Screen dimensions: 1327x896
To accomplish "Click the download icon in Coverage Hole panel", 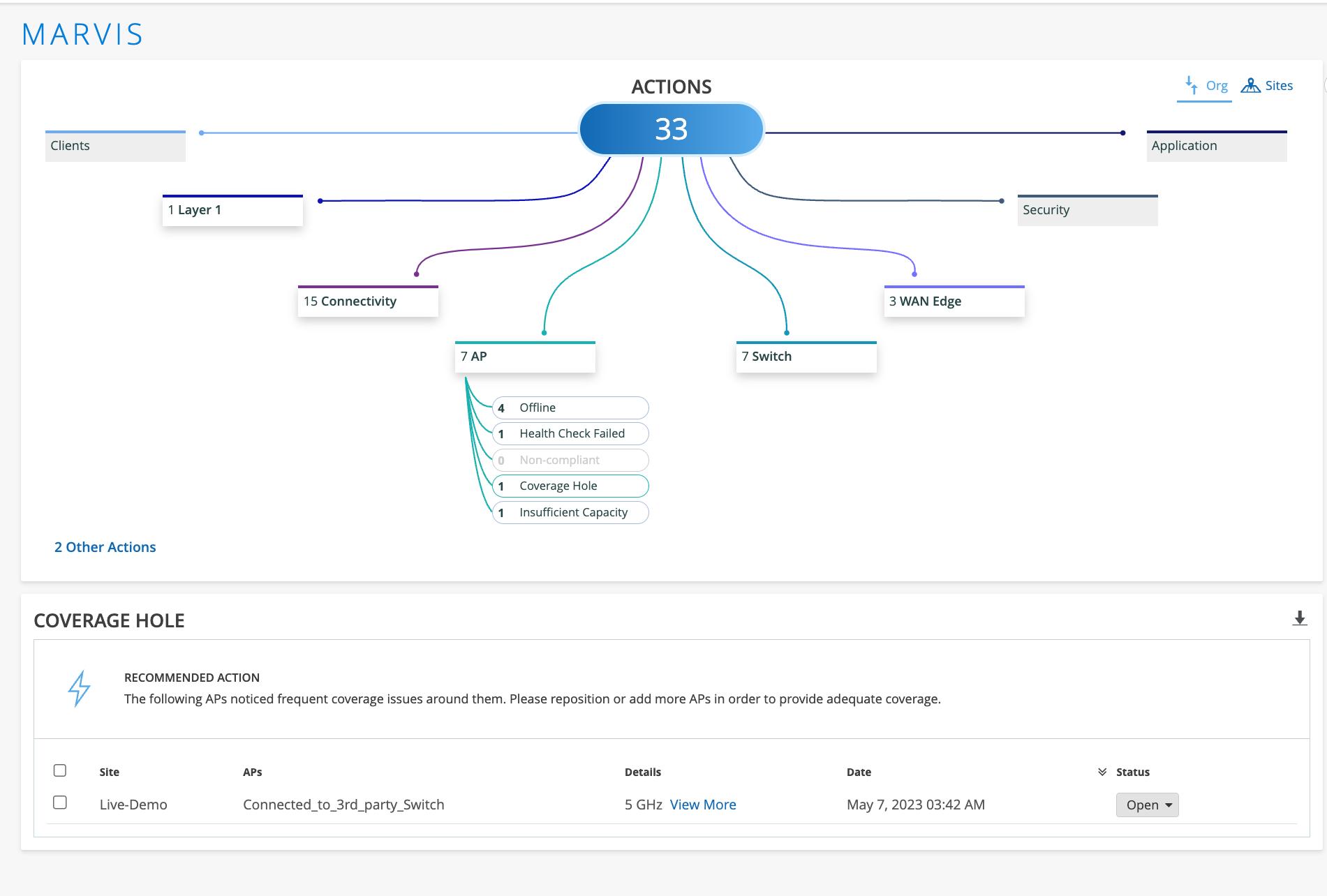I will click(x=1299, y=618).
